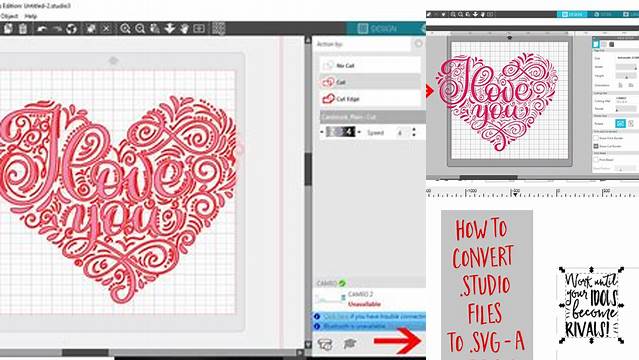The image size is (639, 360).
Task: Select the Zoom Selection tool
Action: (155, 29)
